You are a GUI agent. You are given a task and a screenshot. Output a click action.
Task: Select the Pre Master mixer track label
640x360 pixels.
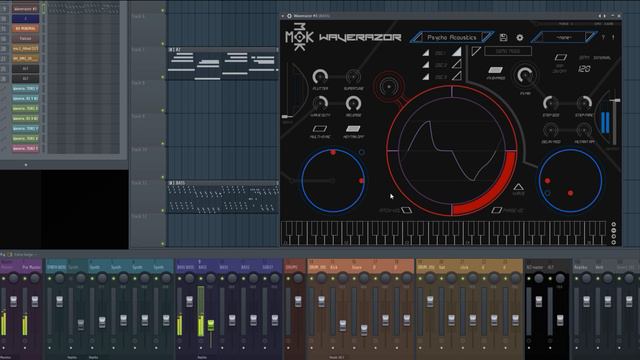coord(31,267)
